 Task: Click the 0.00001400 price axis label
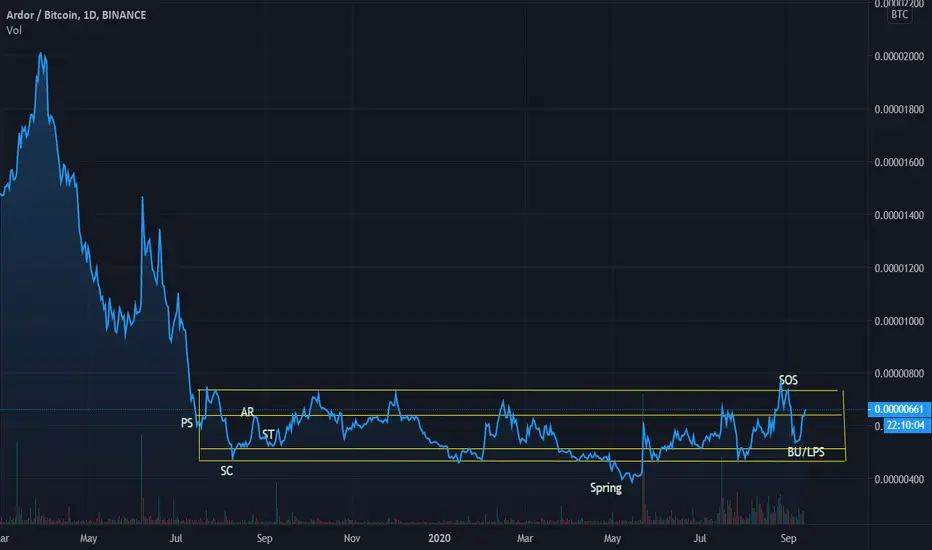pyautogui.click(x=899, y=215)
